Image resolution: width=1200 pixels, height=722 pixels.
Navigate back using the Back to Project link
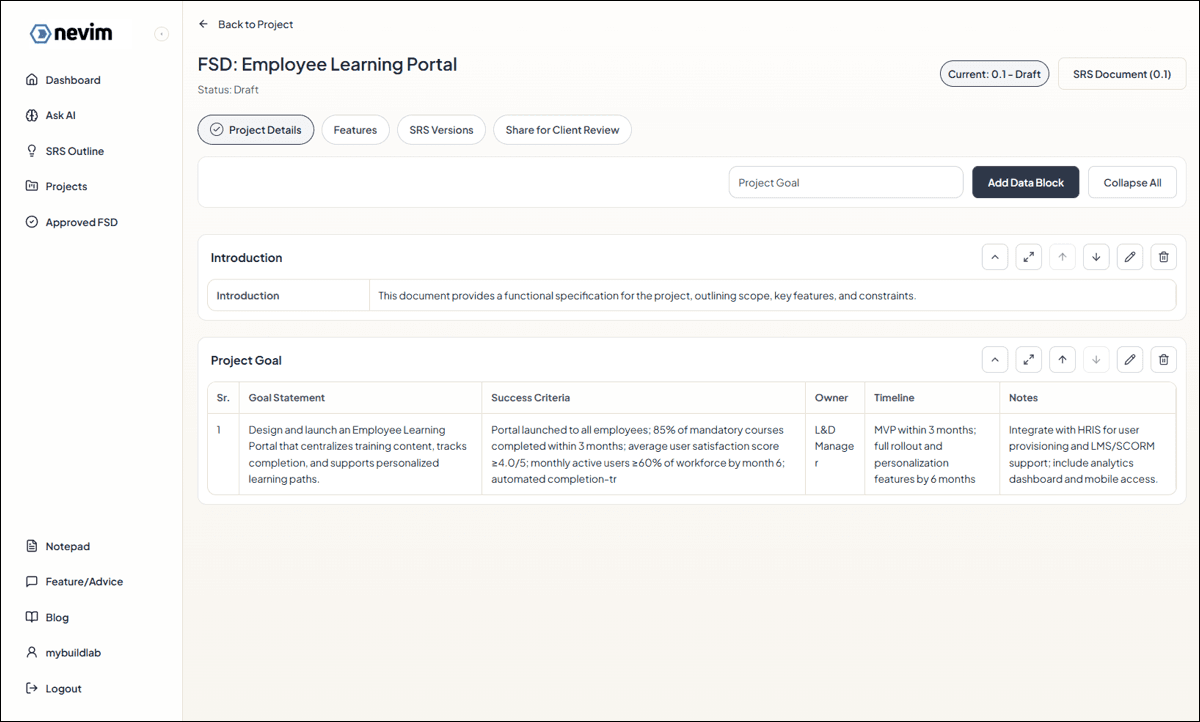click(246, 24)
